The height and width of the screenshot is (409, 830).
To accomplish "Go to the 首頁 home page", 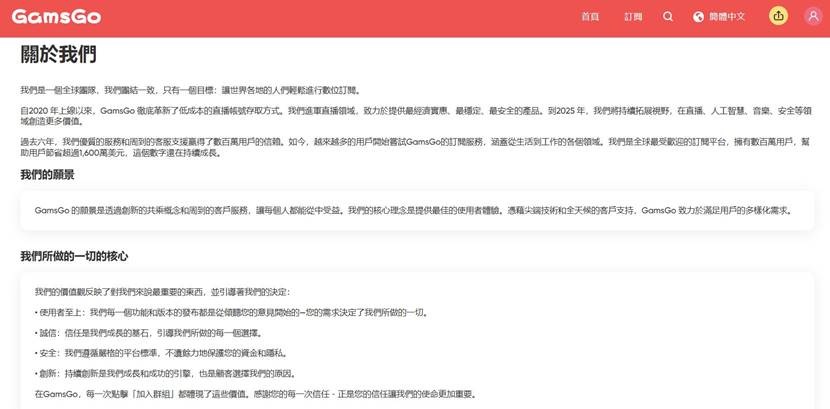I will (590, 17).
